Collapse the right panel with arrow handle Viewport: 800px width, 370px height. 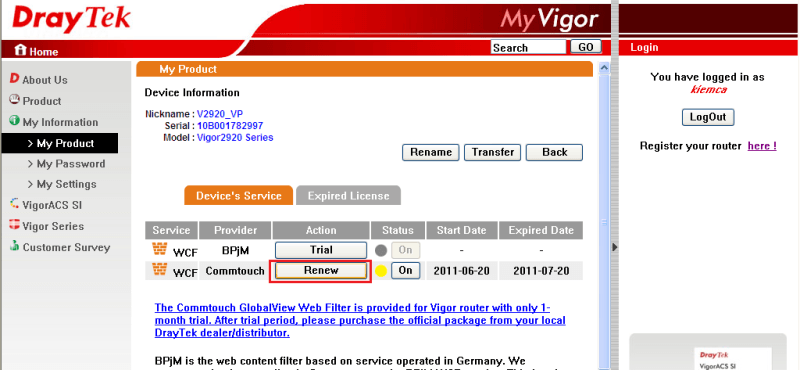point(615,247)
